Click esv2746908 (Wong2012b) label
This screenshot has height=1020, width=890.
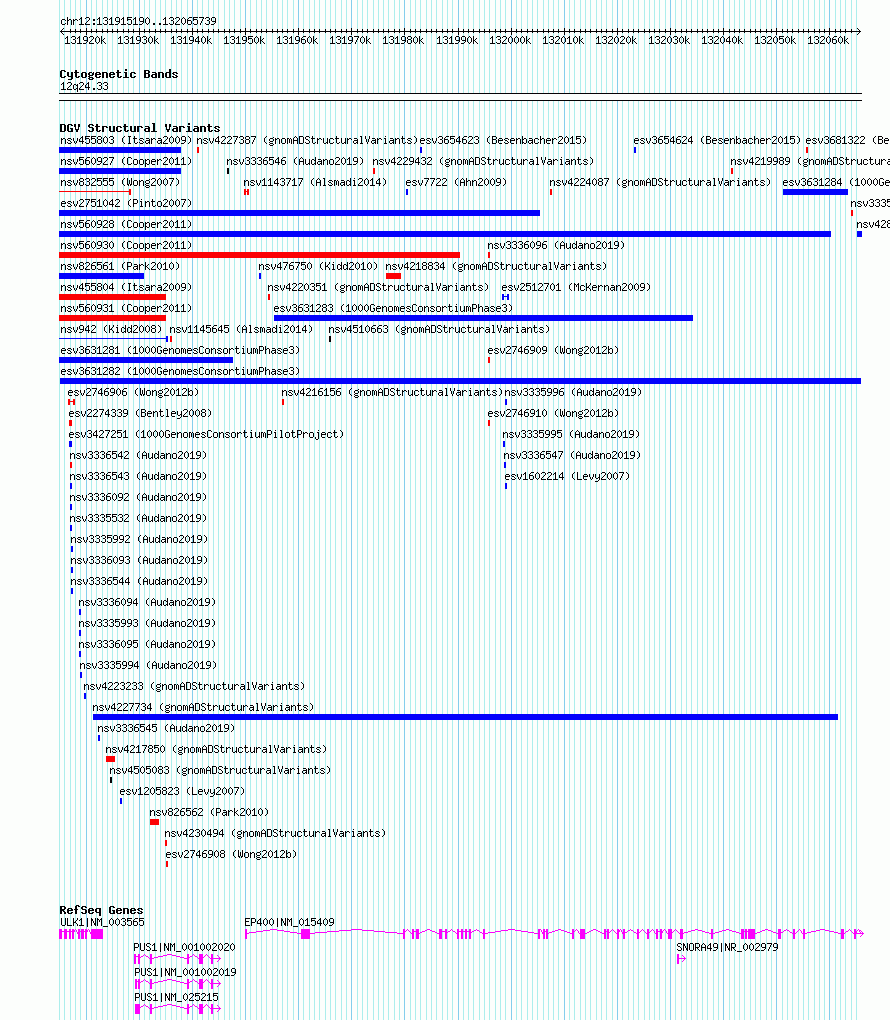232,854
